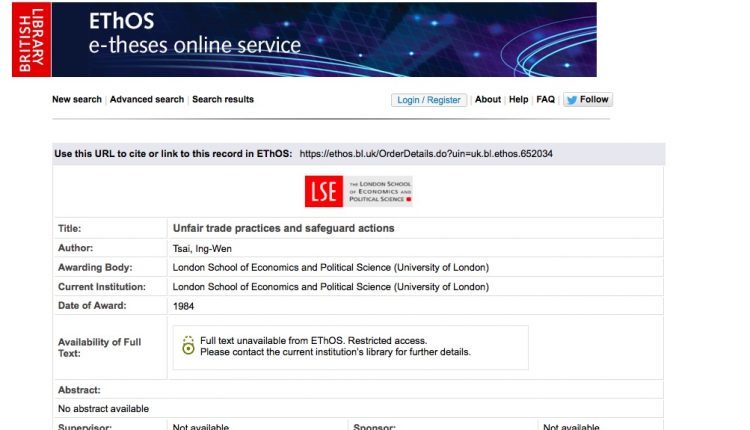
Task: Click the 1984 date of award
Action: click(184, 305)
